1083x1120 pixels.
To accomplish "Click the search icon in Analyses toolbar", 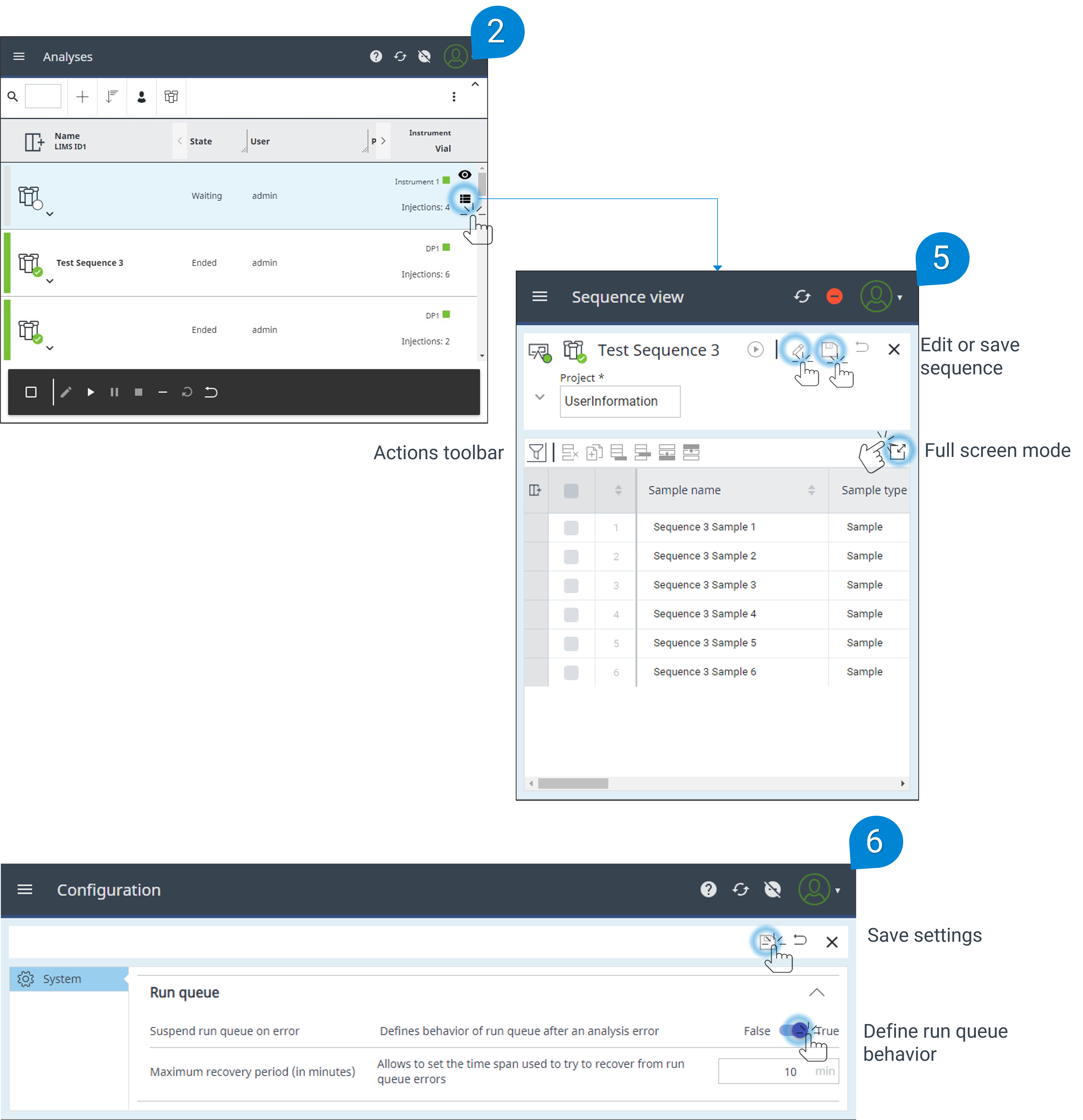I will [x=13, y=97].
